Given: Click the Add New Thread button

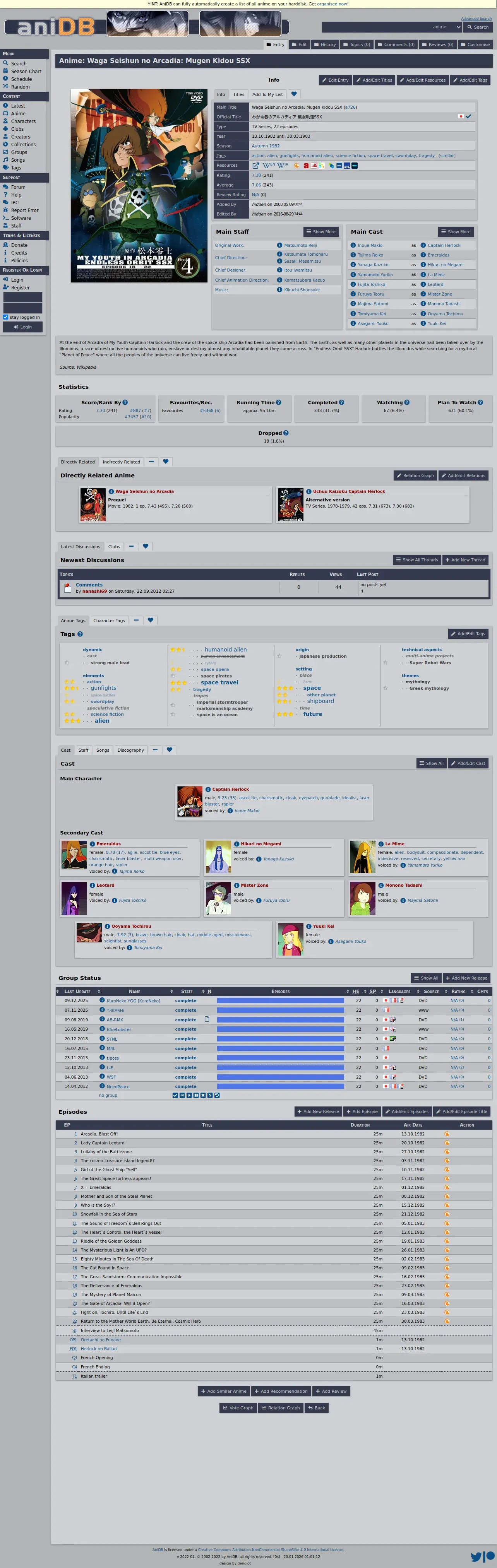Looking at the screenshot, I should click(465, 560).
